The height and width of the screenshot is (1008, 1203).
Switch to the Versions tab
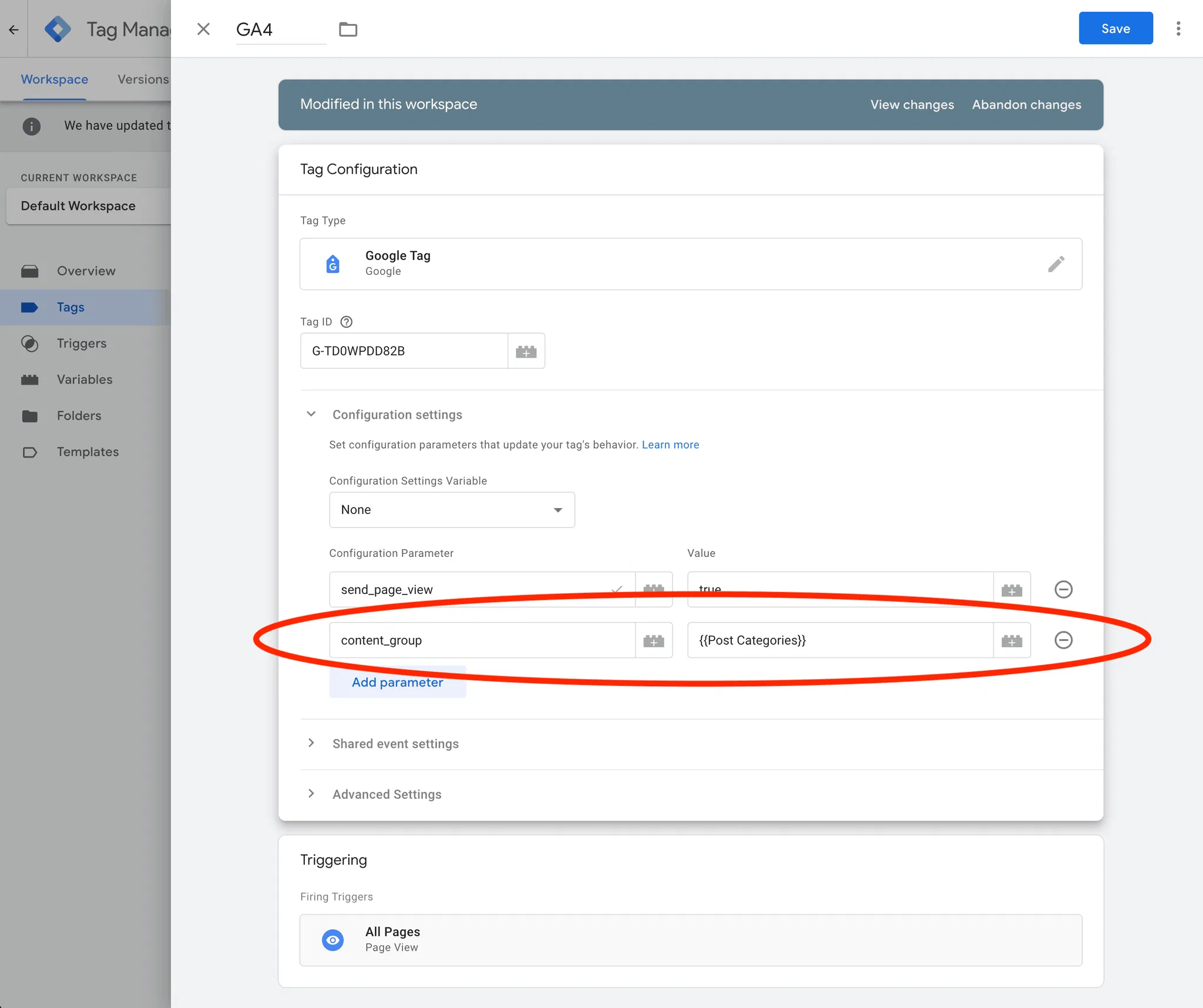coord(143,79)
